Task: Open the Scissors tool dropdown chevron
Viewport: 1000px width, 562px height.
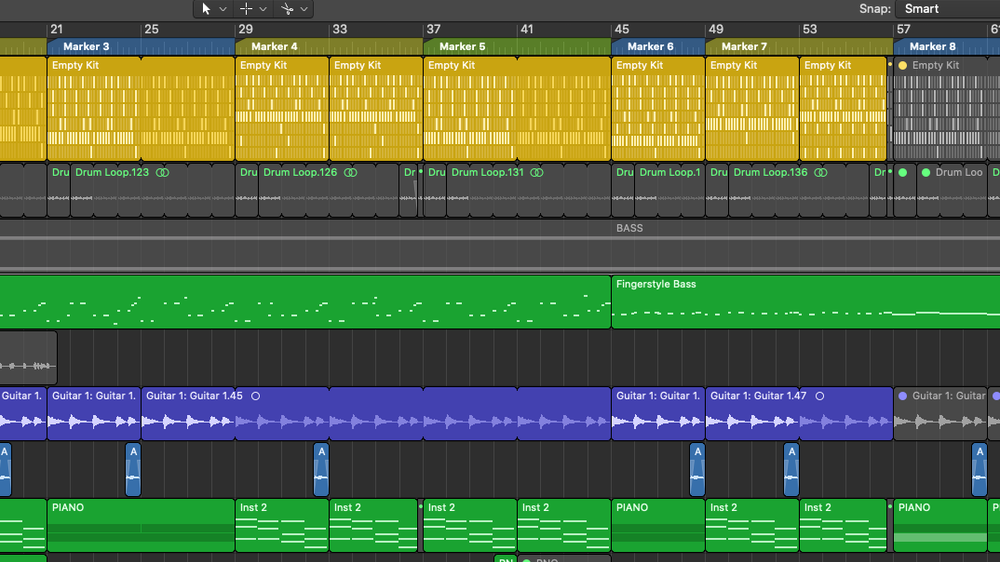Action: pos(304,9)
